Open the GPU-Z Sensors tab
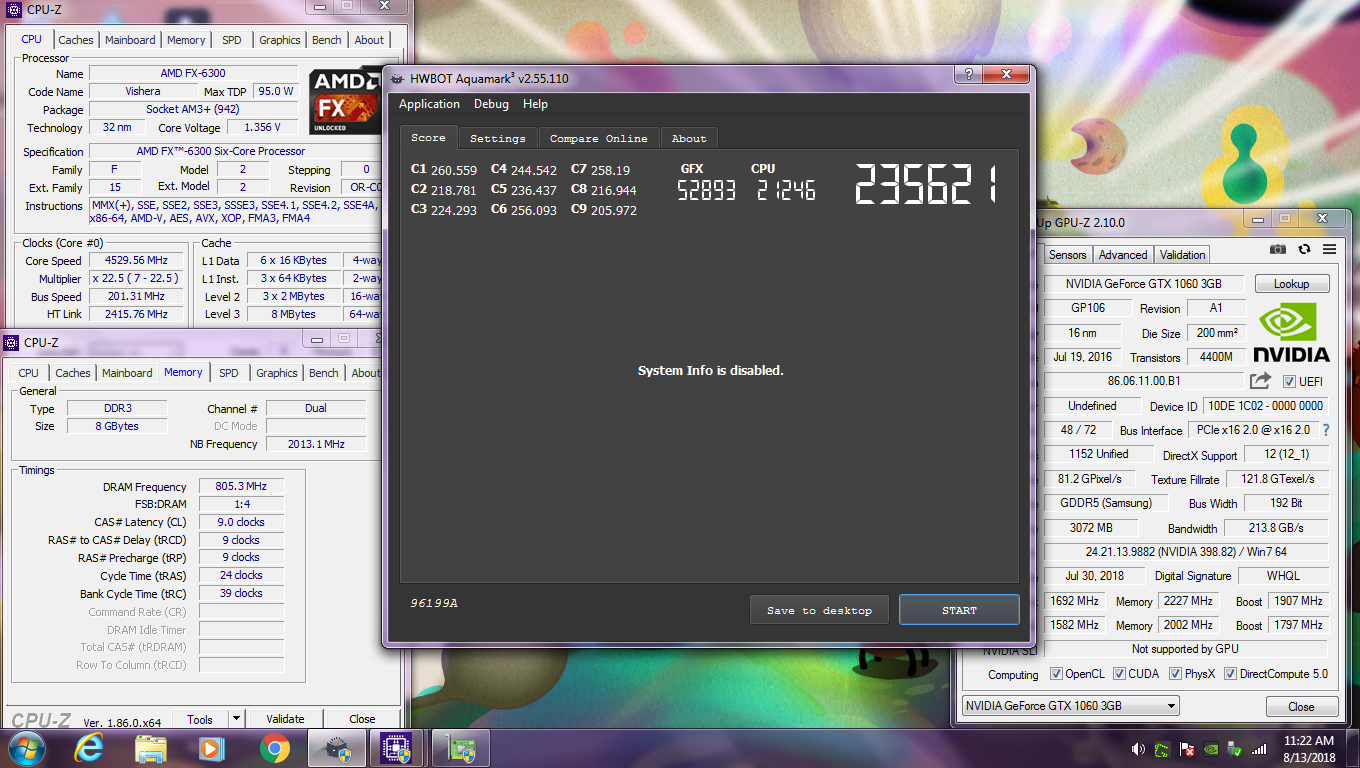Screen dimensions: 1360x768 pyautogui.click(x=1067, y=255)
